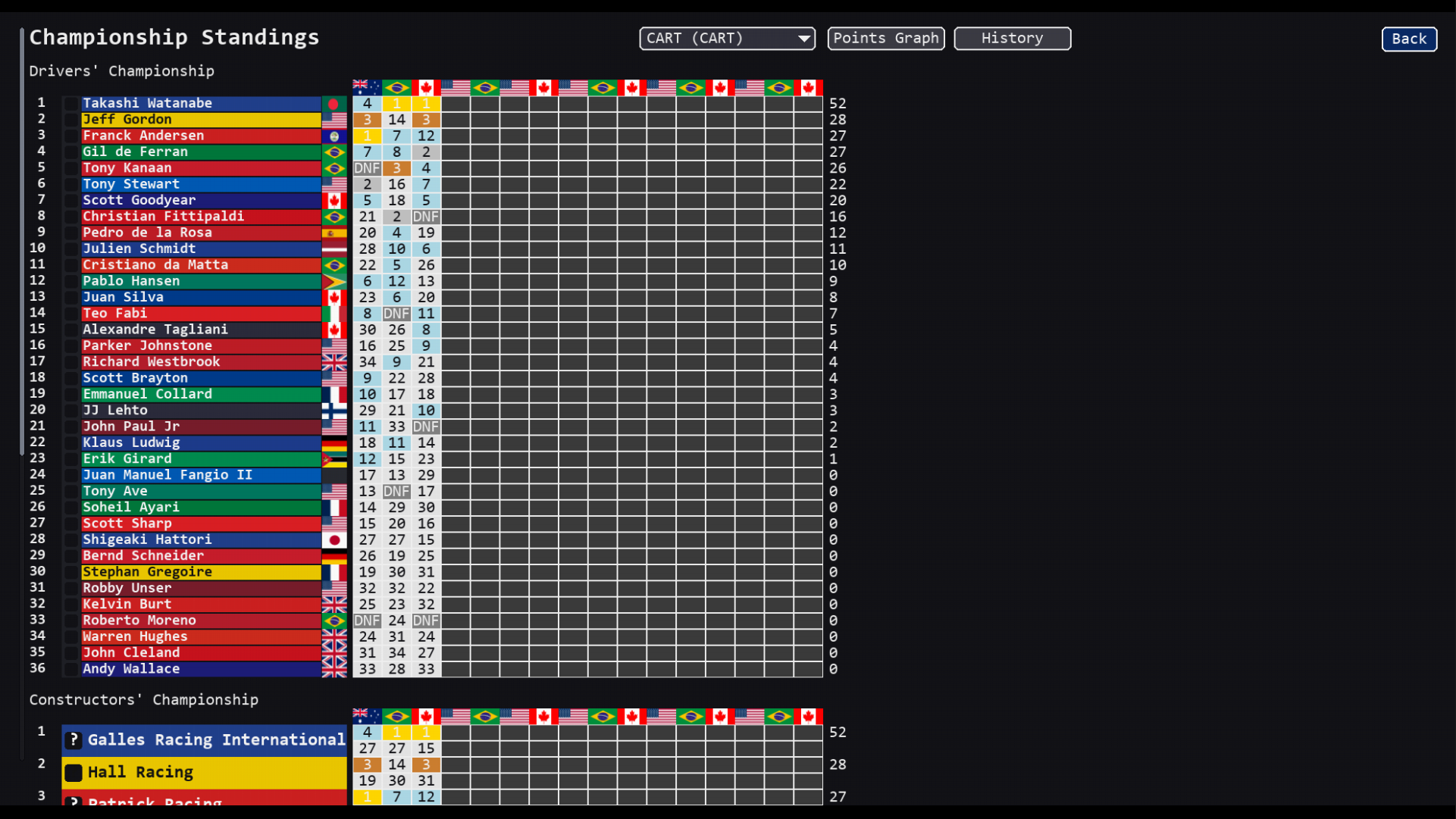
Task: Click the Championship Standings title
Action: (174, 37)
